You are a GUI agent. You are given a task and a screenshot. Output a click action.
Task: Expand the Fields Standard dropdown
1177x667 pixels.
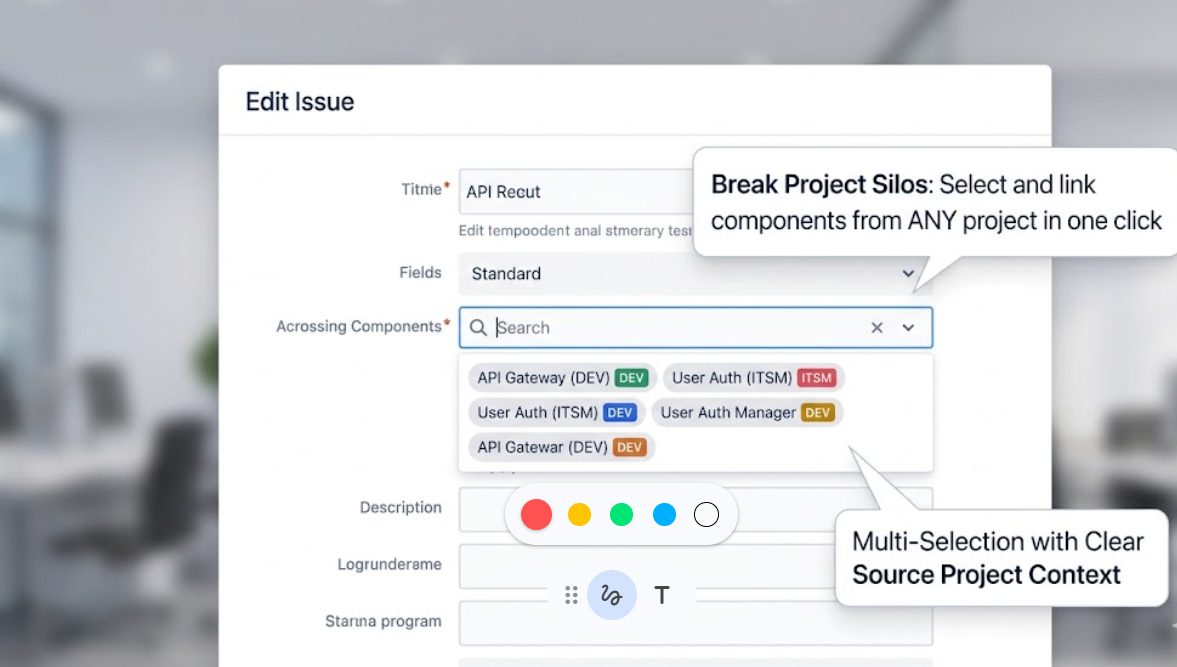(908, 273)
